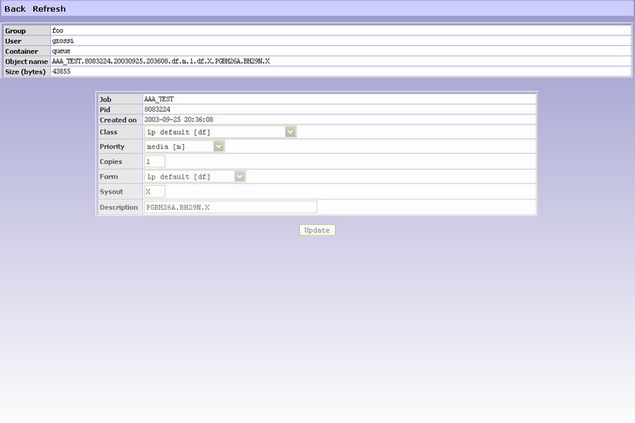This screenshot has width=635, height=423.
Task: Click the Object name value text
Action: [x=160, y=61]
